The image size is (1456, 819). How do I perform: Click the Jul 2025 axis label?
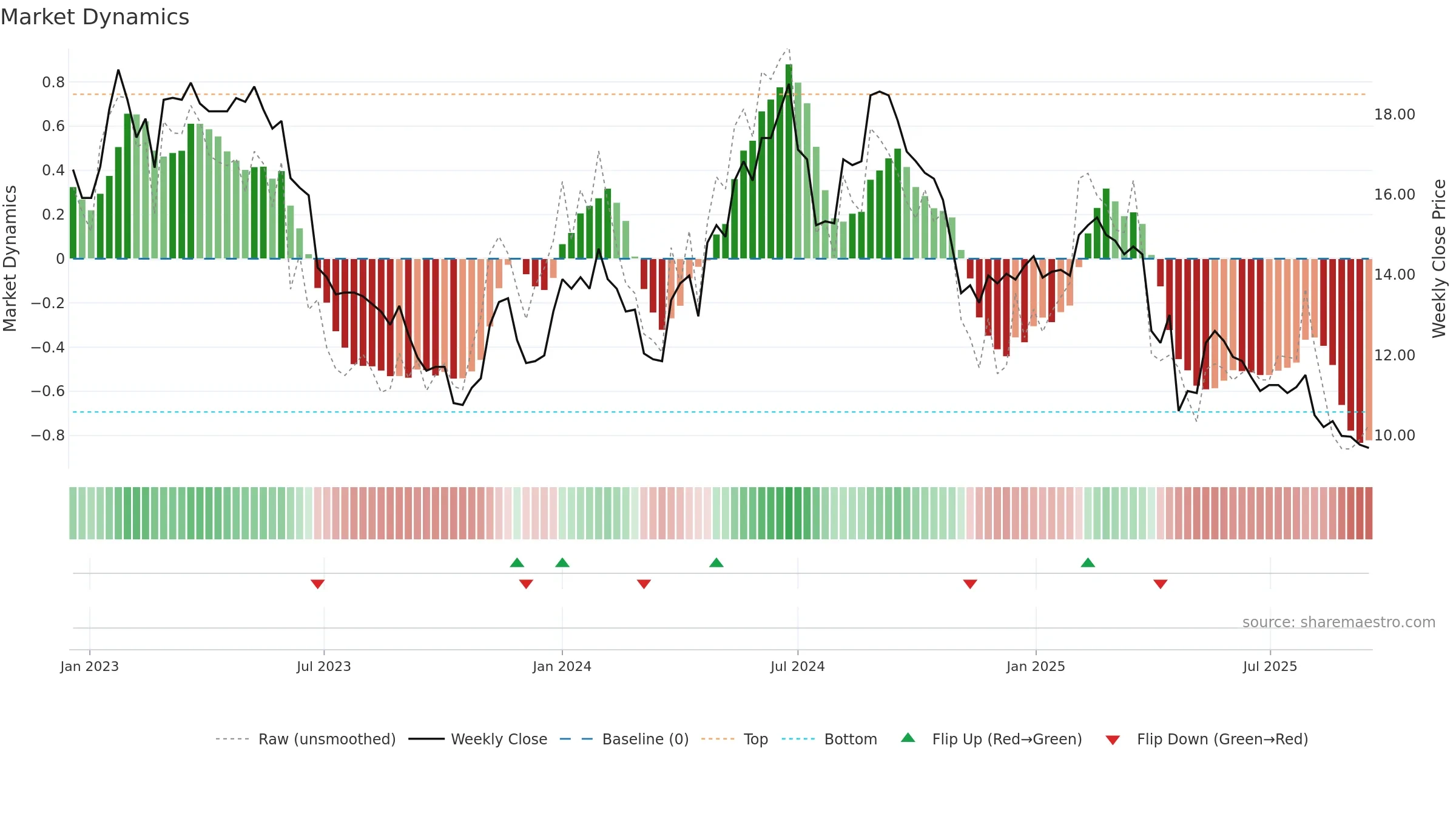tap(1270, 666)
